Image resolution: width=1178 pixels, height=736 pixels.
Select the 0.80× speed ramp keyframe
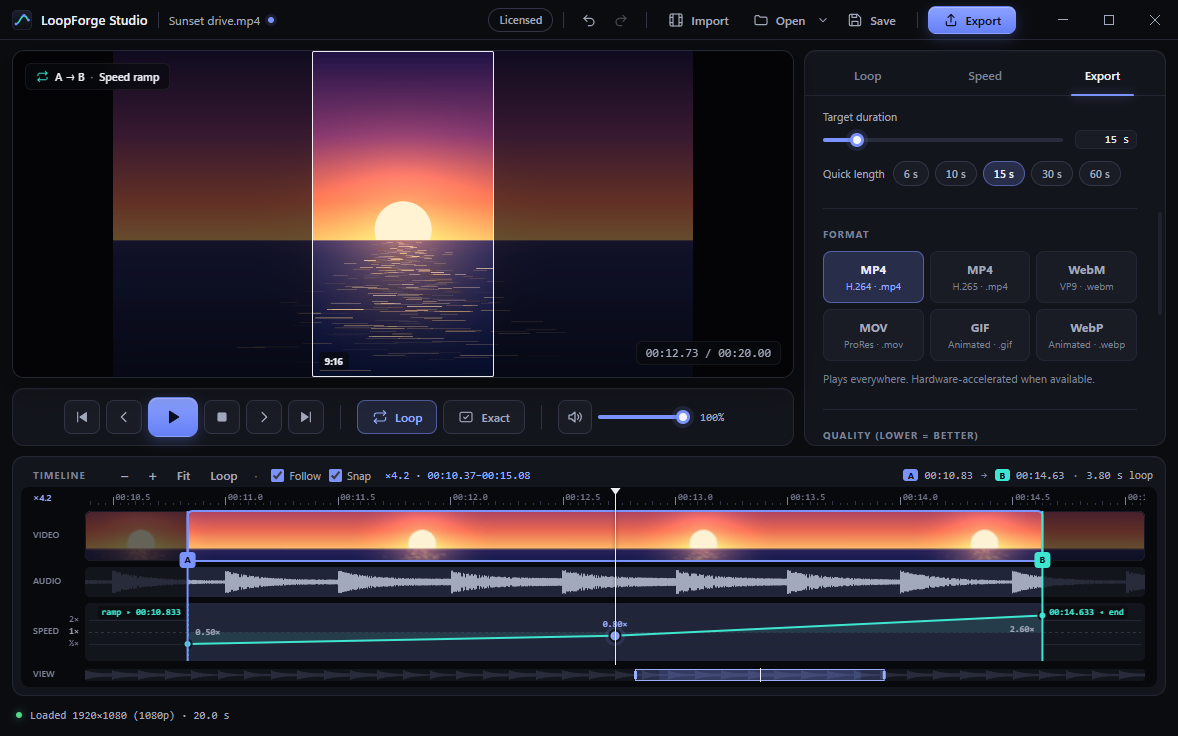pos(615,636)
